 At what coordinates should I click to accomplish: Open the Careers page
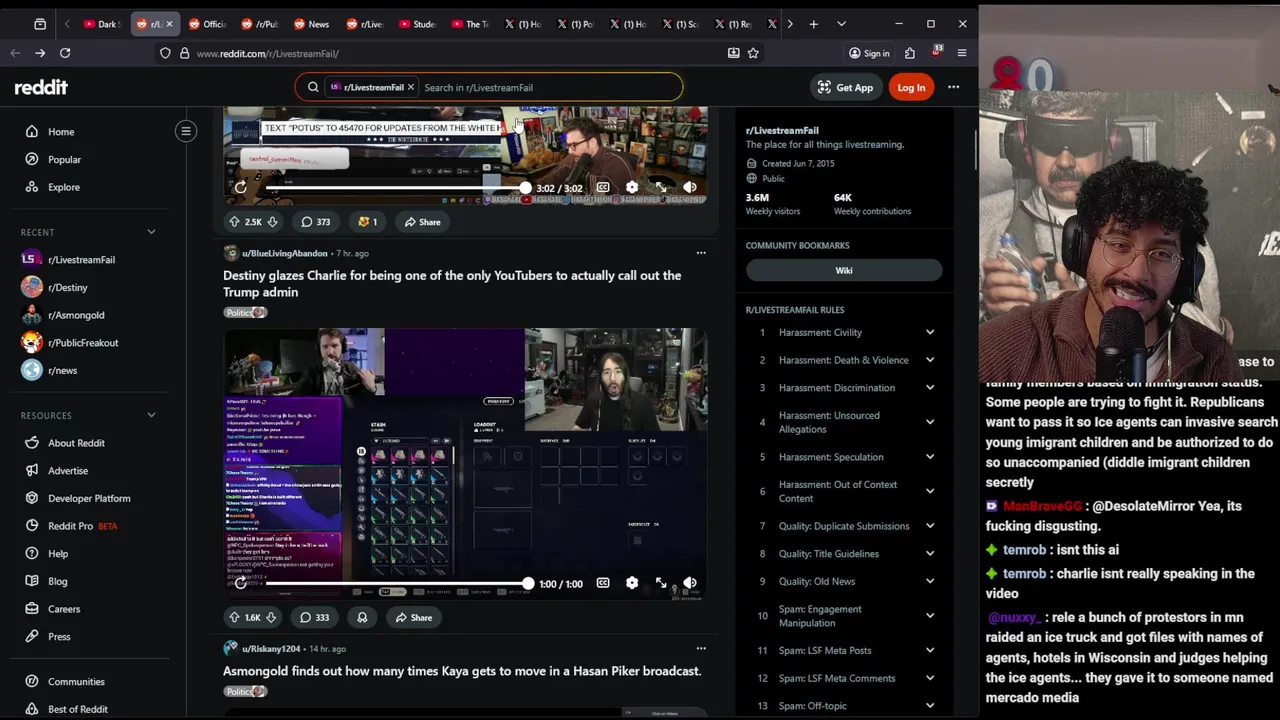[x=64, y=609]
